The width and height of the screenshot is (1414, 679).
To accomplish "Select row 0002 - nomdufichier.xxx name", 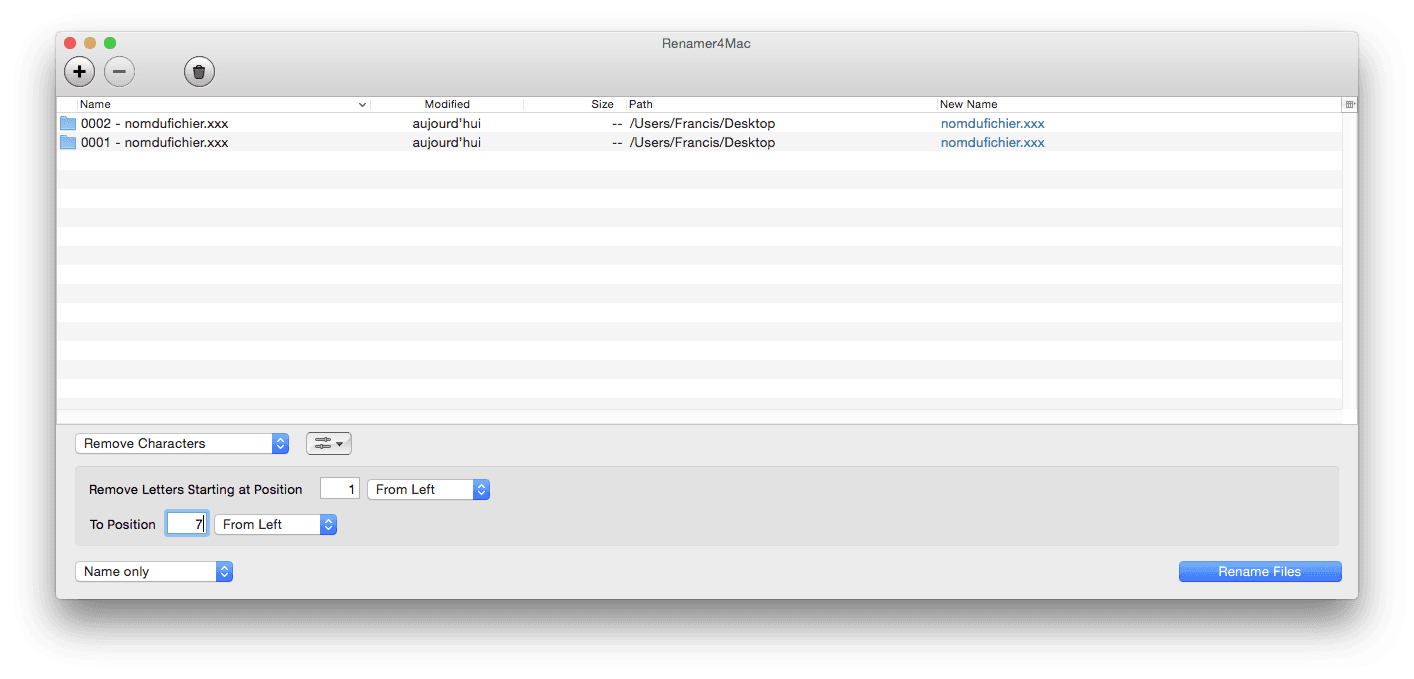I will tap(154, 123).
